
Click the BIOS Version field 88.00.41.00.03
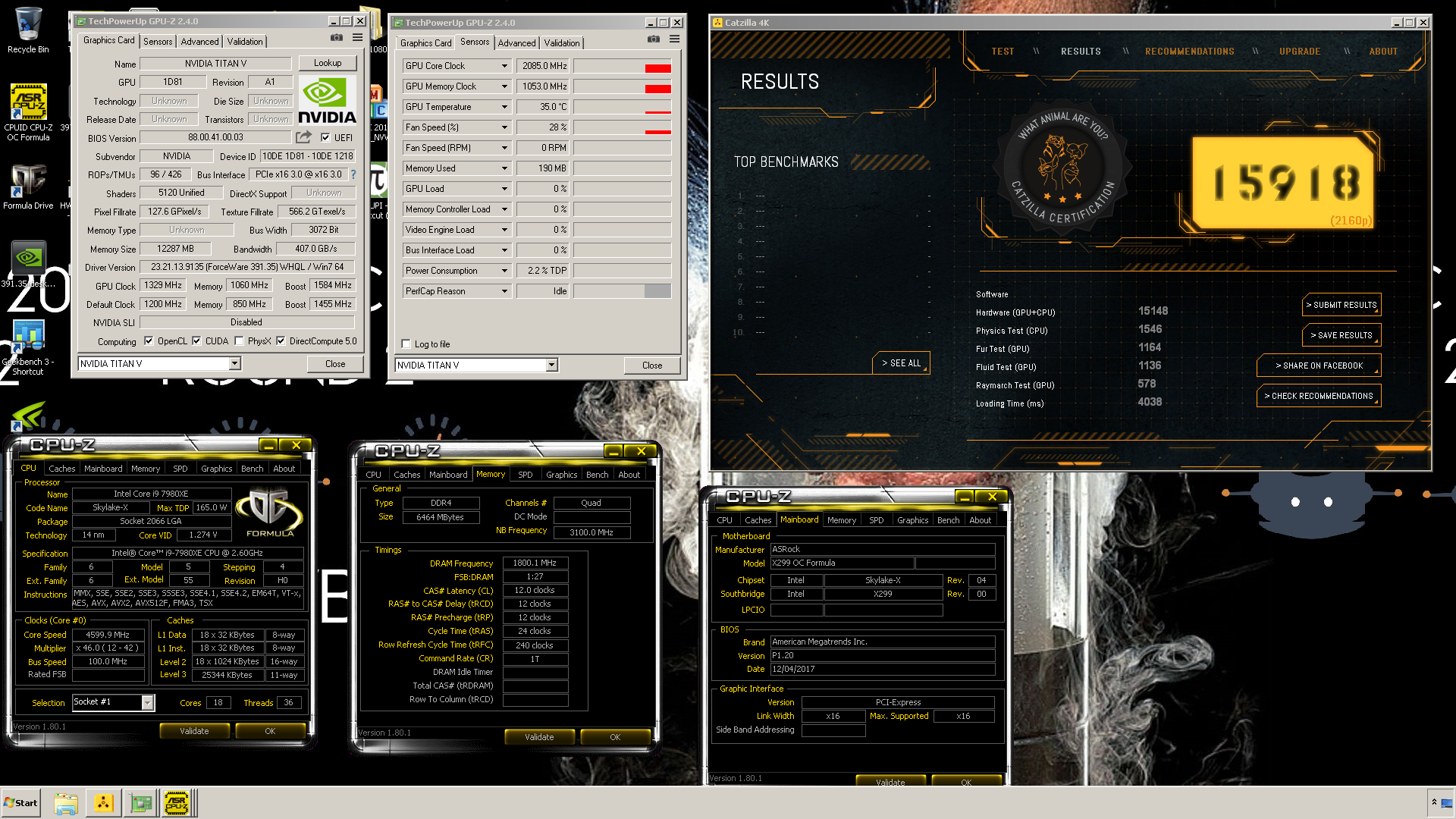click(215, 137)
